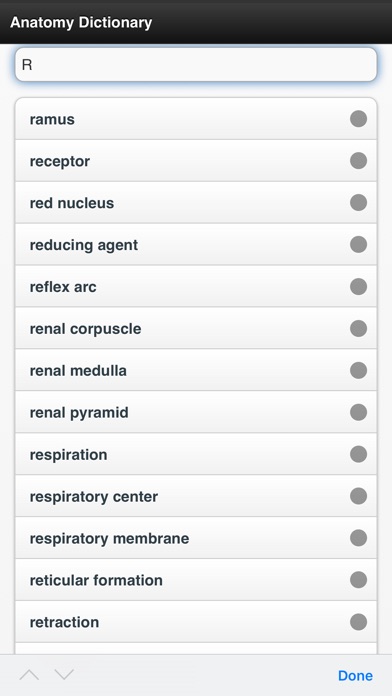Tap the gray circle icon beside receptor
Image resolution: width=392 pixels, height=696 pixels.
pos(358,161)
